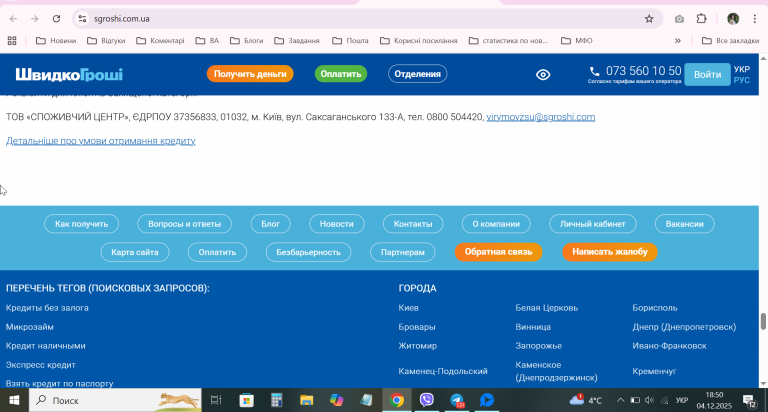Toggle accessibility view eye icon

(x=543, y=74)
